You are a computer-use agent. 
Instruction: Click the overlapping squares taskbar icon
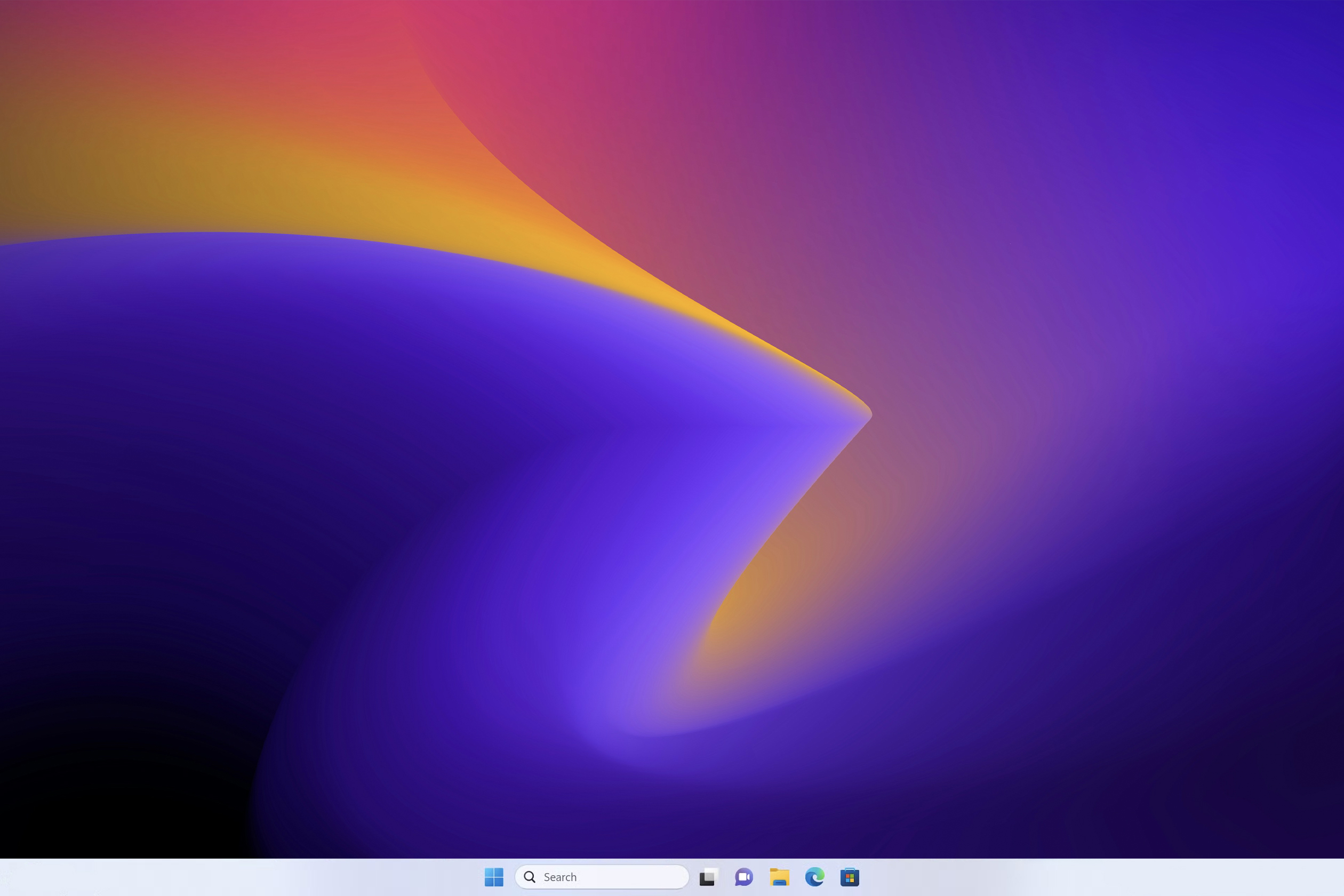pyautogui.click(x=708, y=877)
